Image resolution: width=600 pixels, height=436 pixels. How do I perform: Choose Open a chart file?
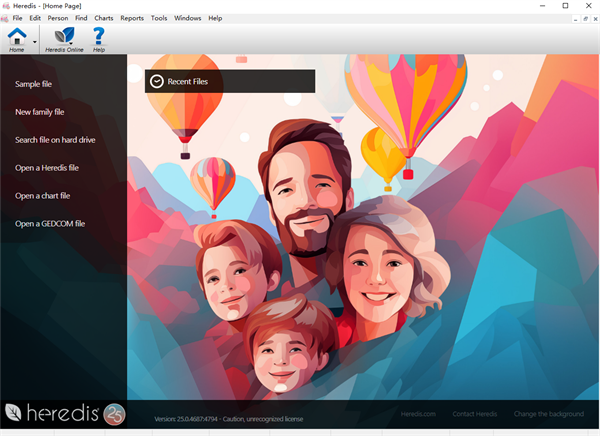(42, 196)
